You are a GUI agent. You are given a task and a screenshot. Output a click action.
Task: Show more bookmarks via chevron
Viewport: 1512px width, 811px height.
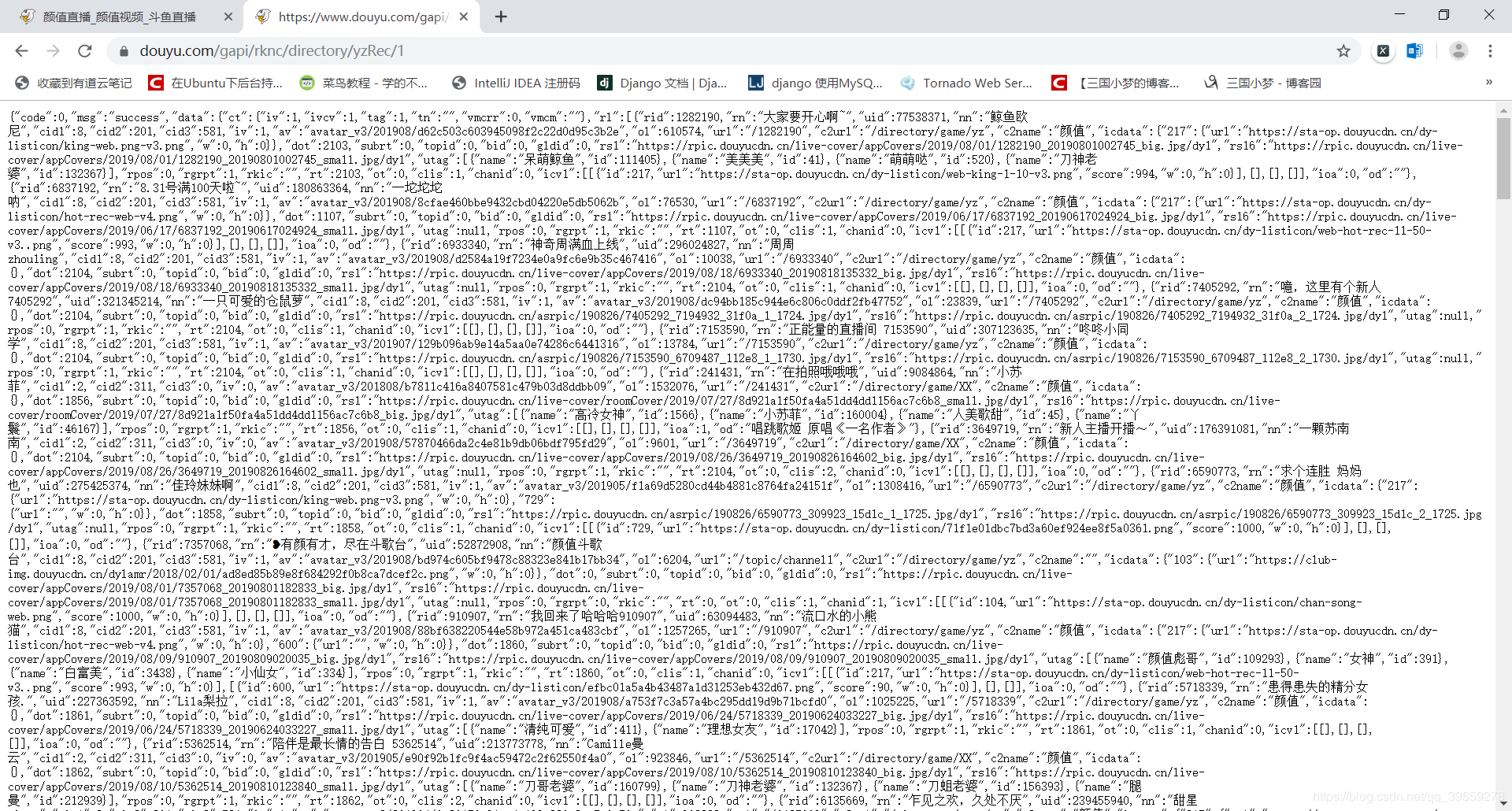1488,83
